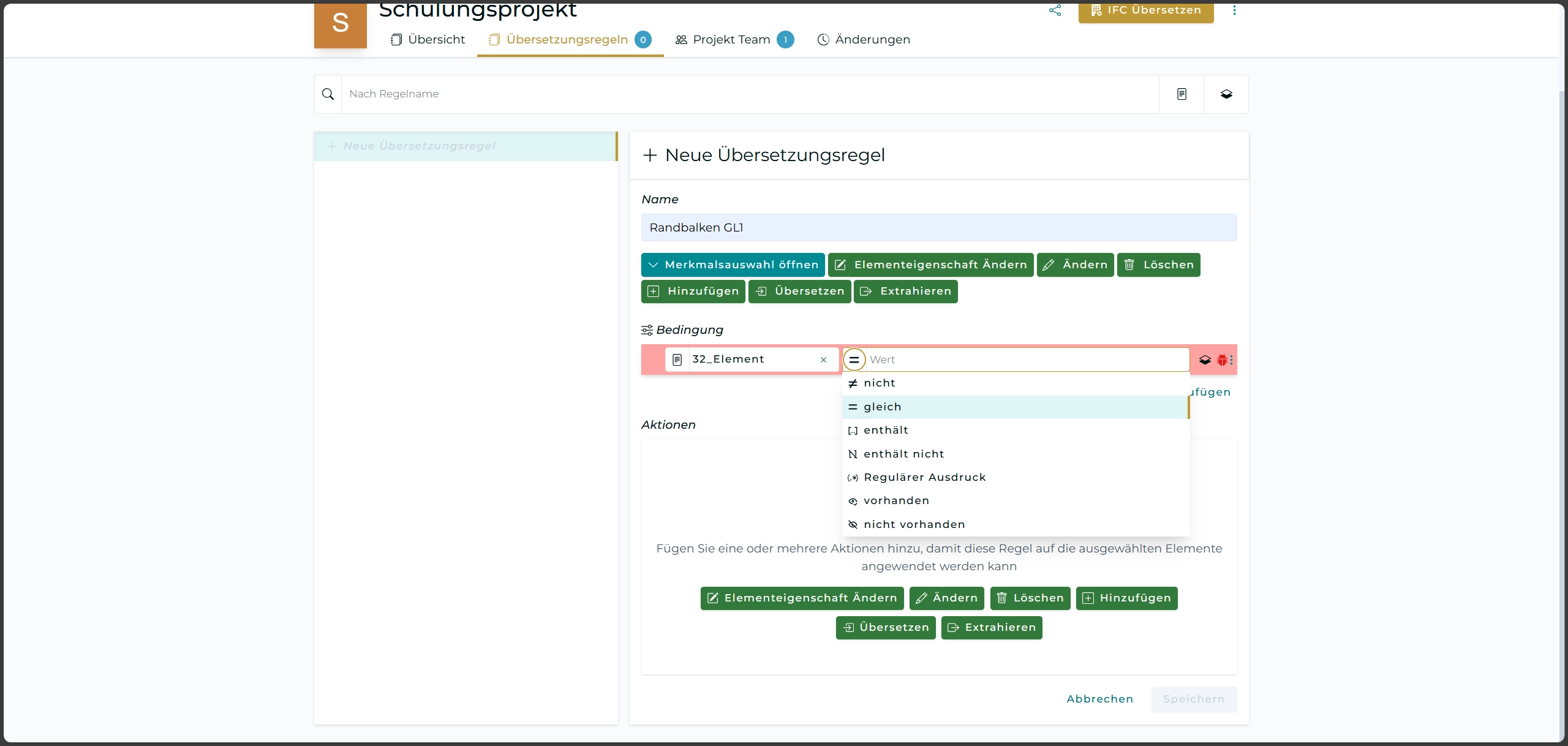Click the document filter icon beside search
The image size is (1568, 746).
pos(1182,94)
